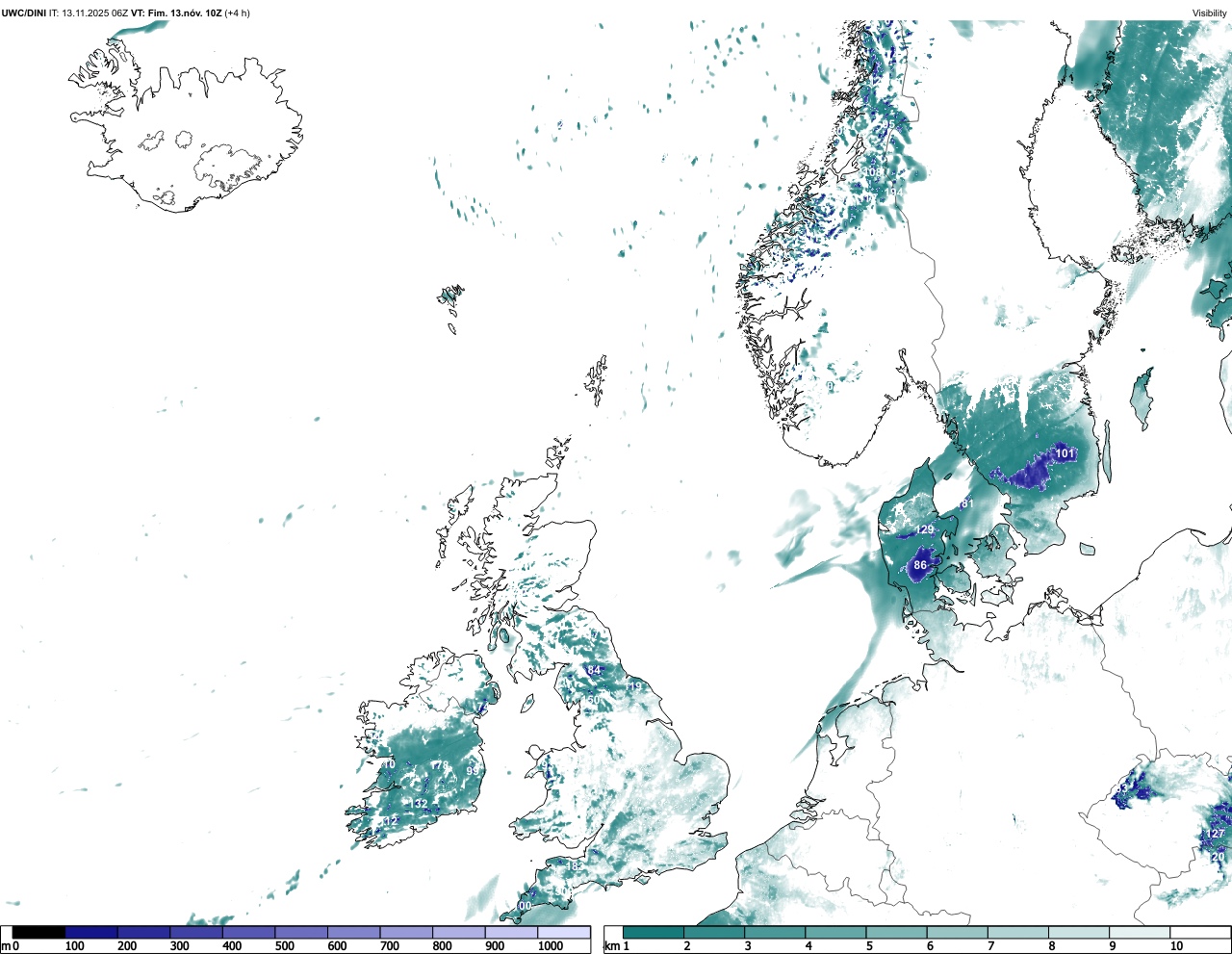The width and height of the screenshot is (1232, 954).
Task: Click the dark teal 1–2 km legend swatch
Action: 654,932
